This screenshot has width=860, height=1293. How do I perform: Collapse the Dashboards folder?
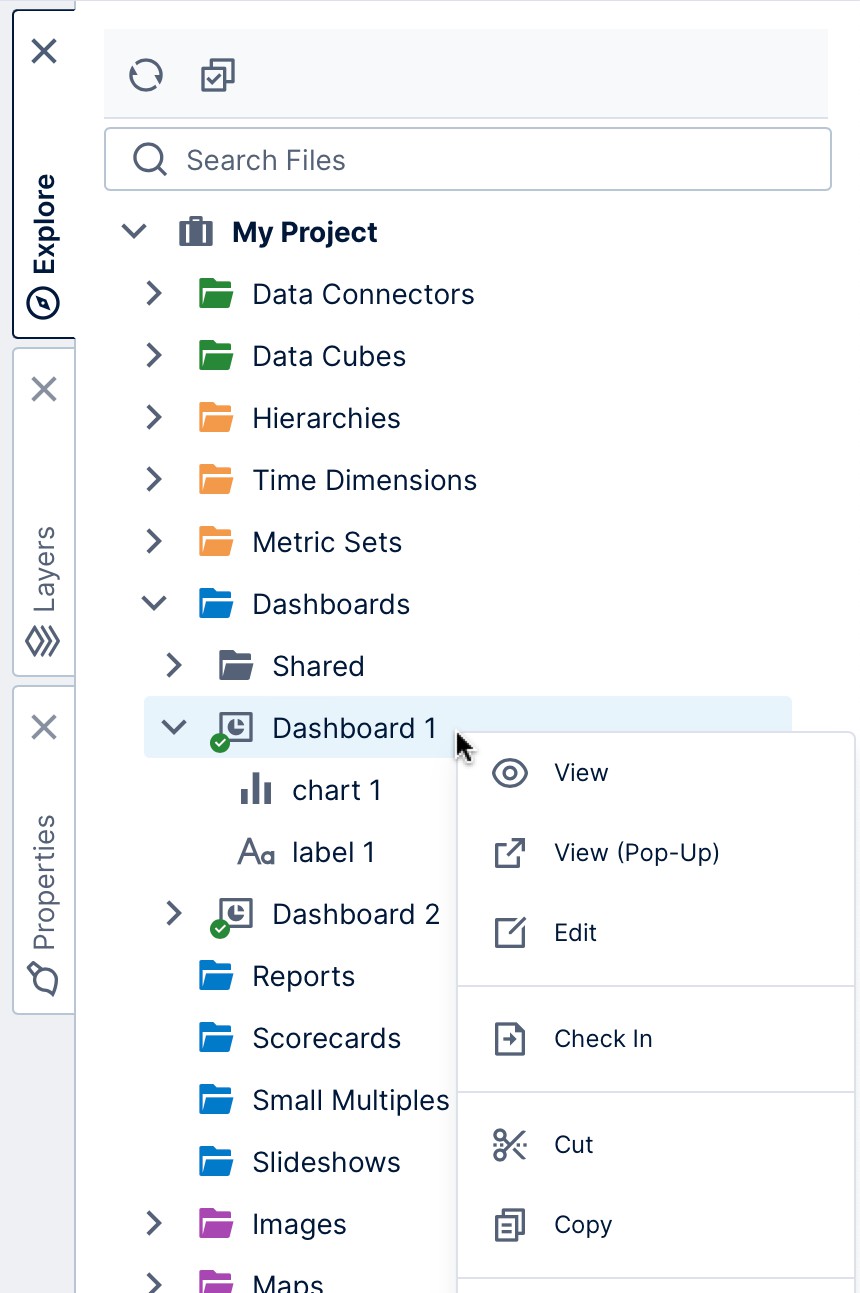click(x=154, y=604)
